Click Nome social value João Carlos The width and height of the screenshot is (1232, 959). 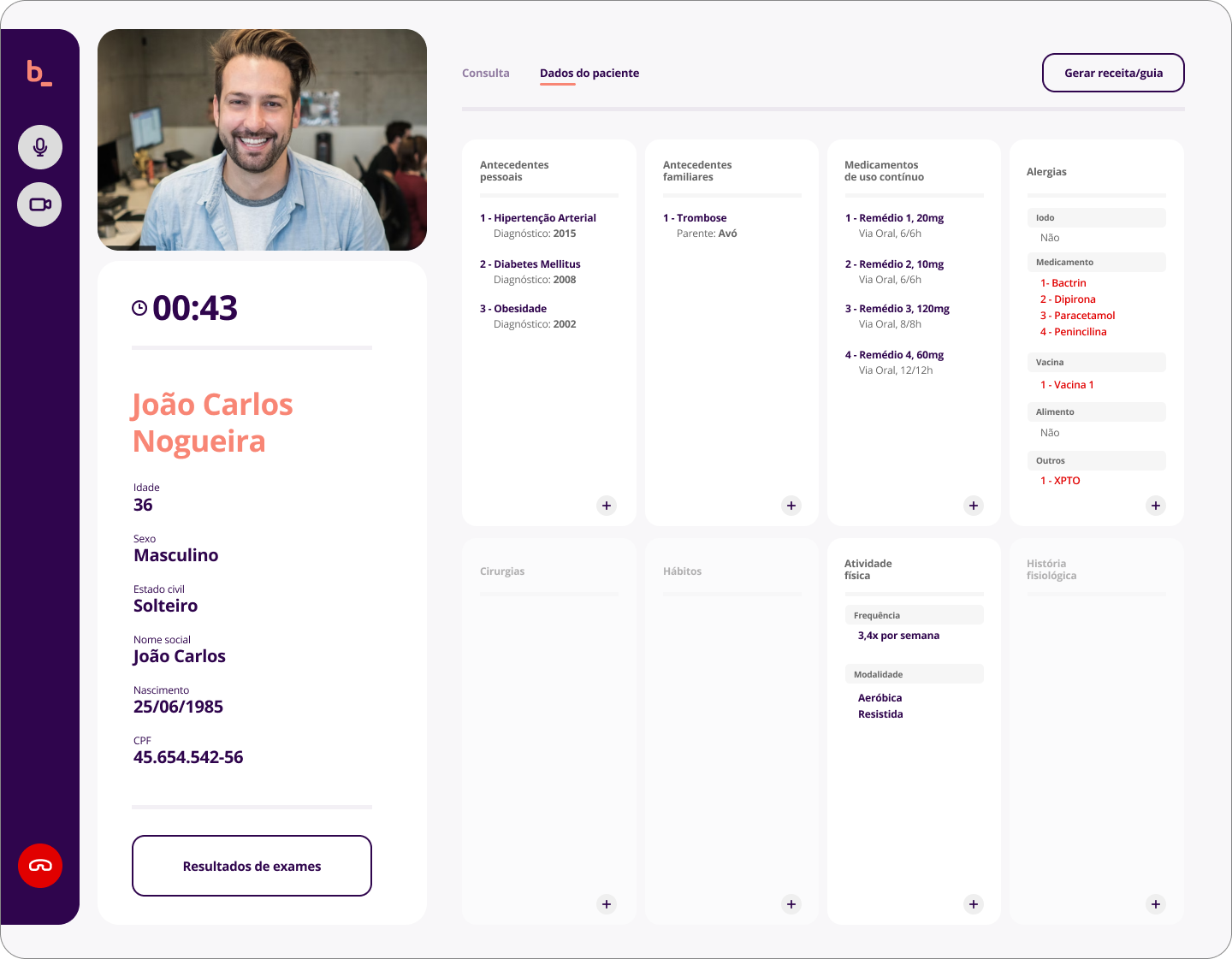(179, 656)
